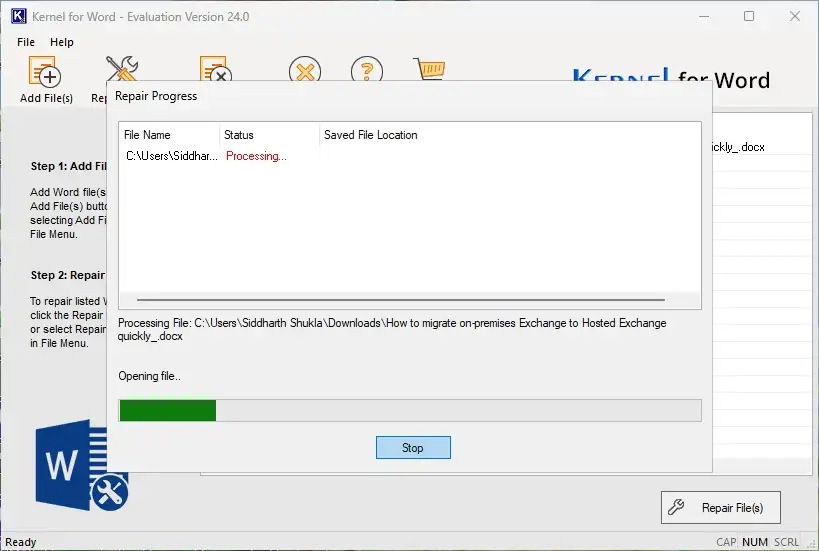Click the shopping cart buy icon
The height and width of the screenshot is (551, 819).
(429, 68)
